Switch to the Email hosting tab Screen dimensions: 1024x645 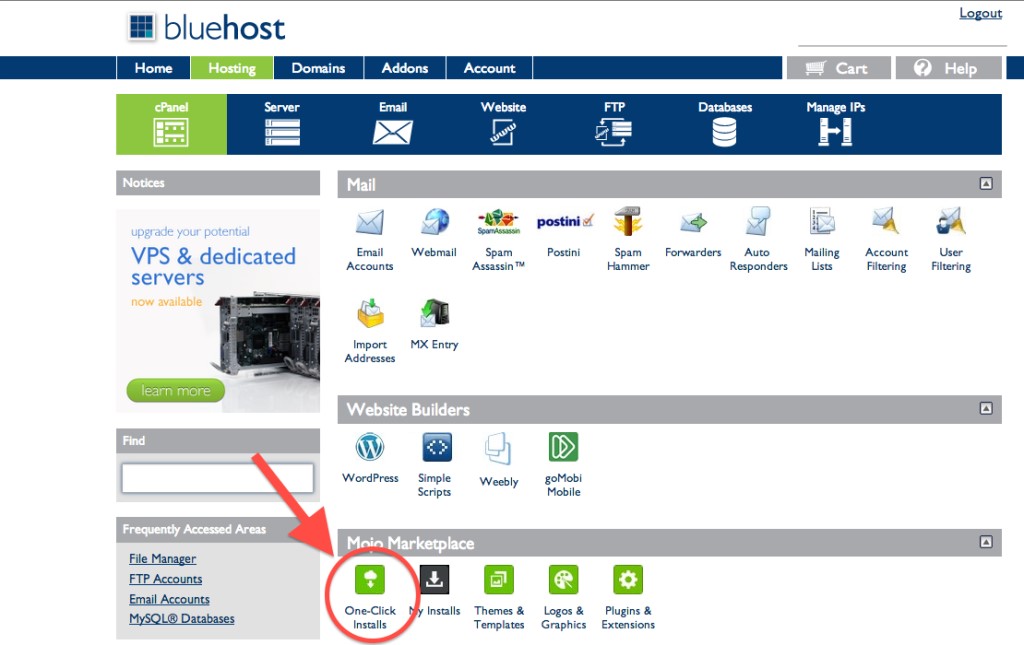(x=392, y=124)
